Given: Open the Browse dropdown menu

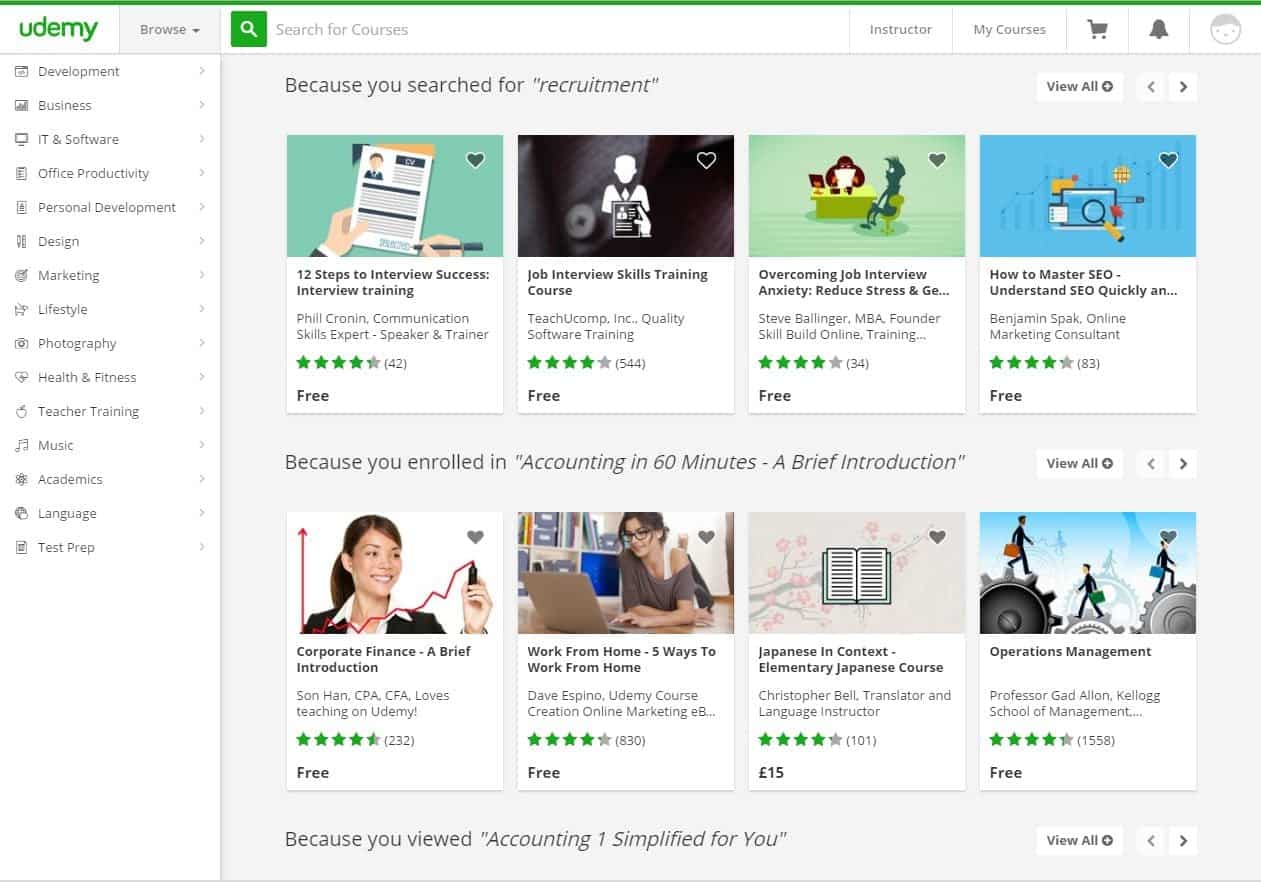Looking at the screenshot, I should [x=170, y=29].
